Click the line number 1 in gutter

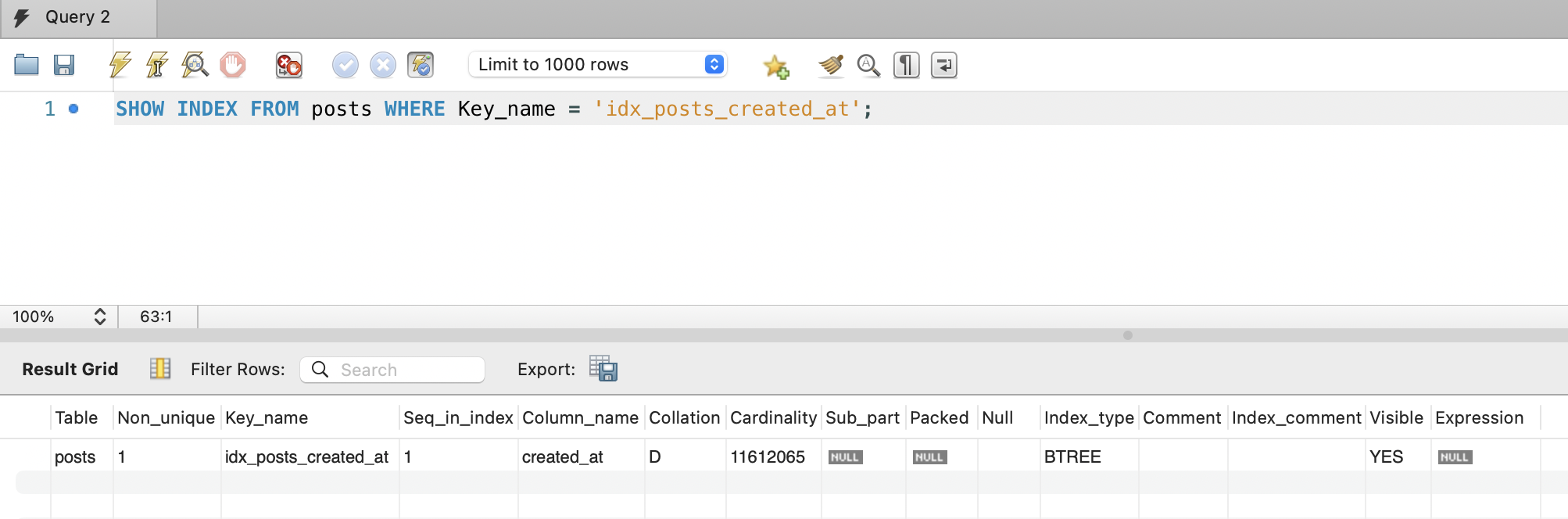[x=50, y=109]
